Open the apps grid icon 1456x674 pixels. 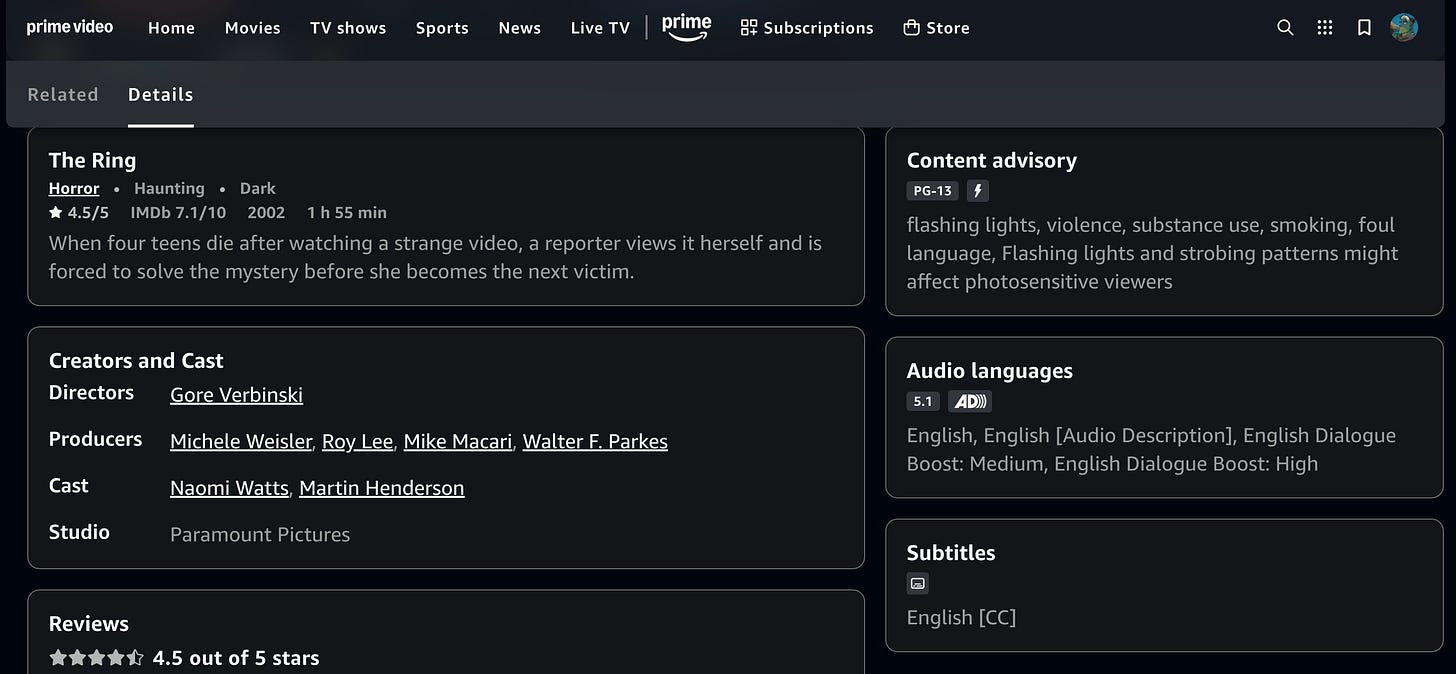click(x=1325, y=28)
